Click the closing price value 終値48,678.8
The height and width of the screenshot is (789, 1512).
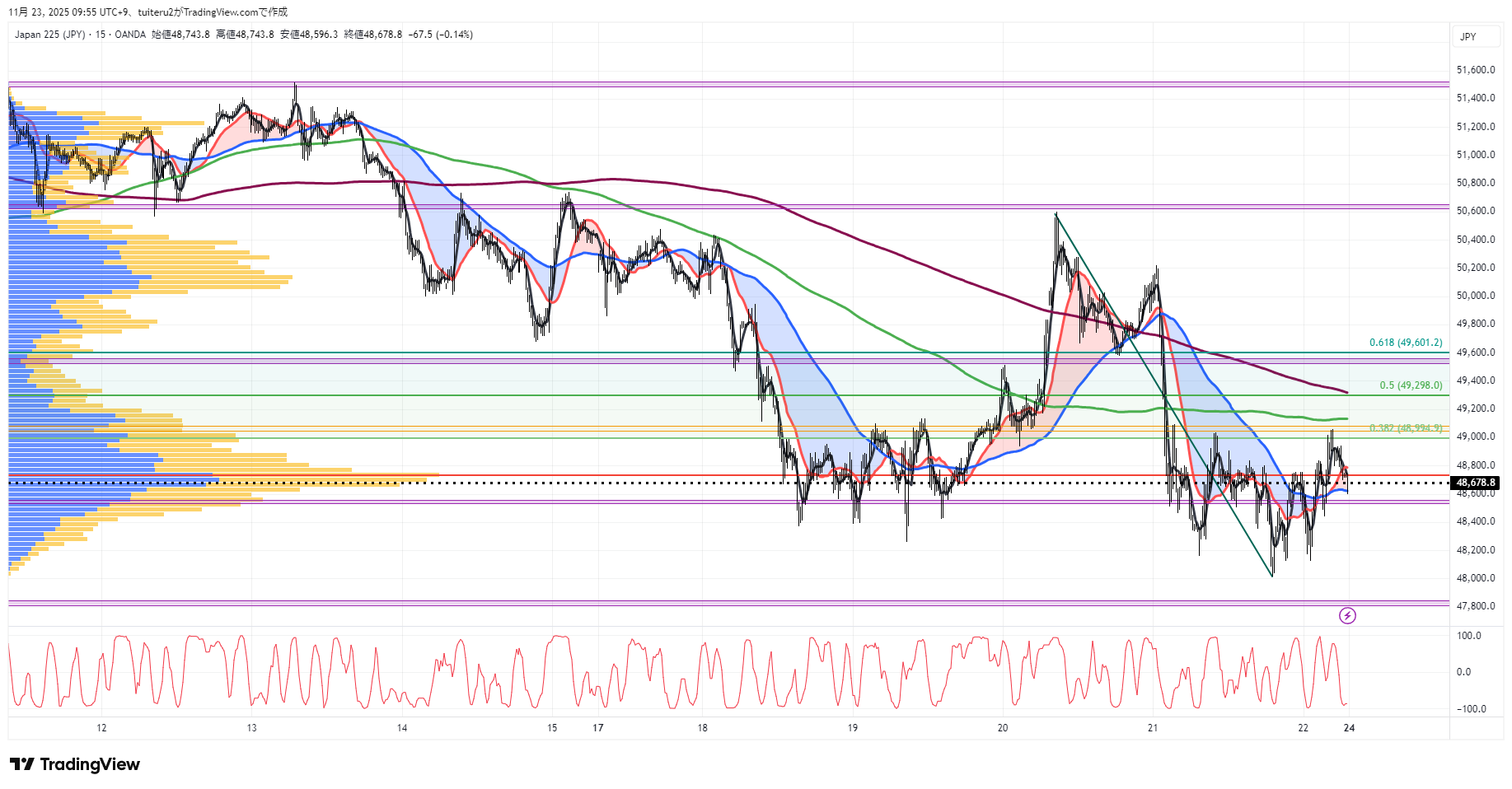tap(373, 35)
